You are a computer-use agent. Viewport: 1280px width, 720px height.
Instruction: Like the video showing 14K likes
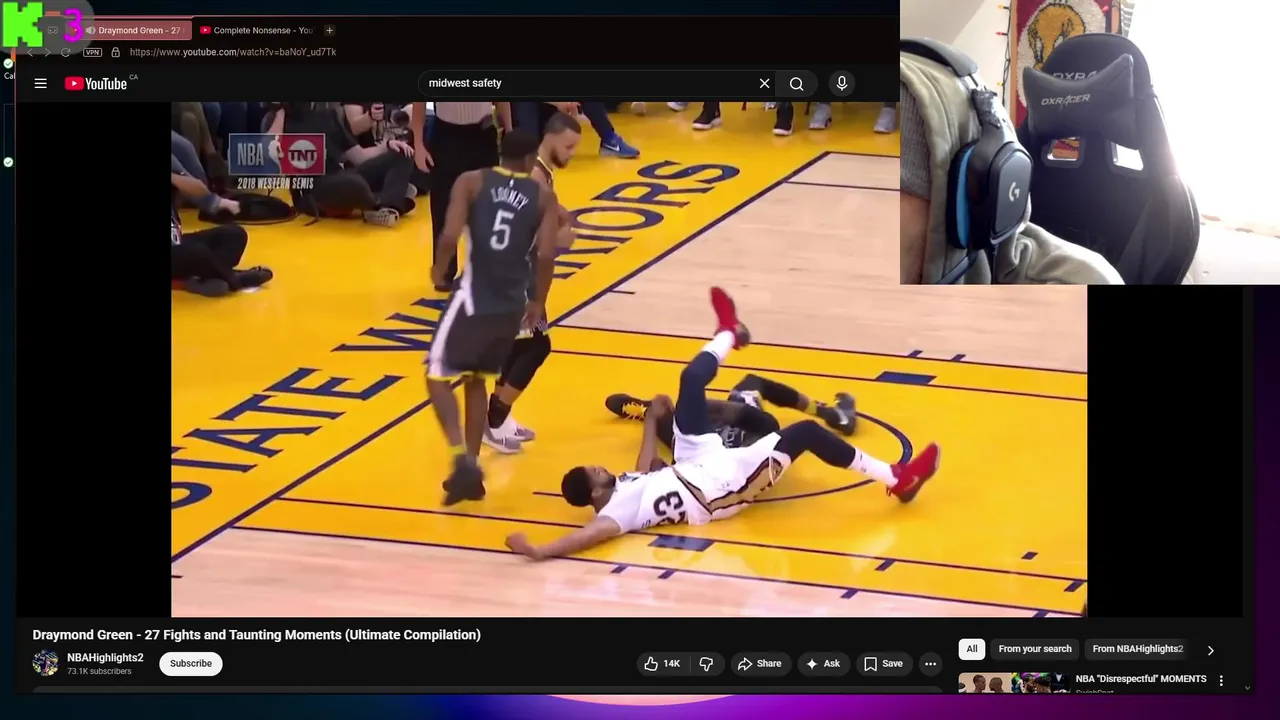662,664
